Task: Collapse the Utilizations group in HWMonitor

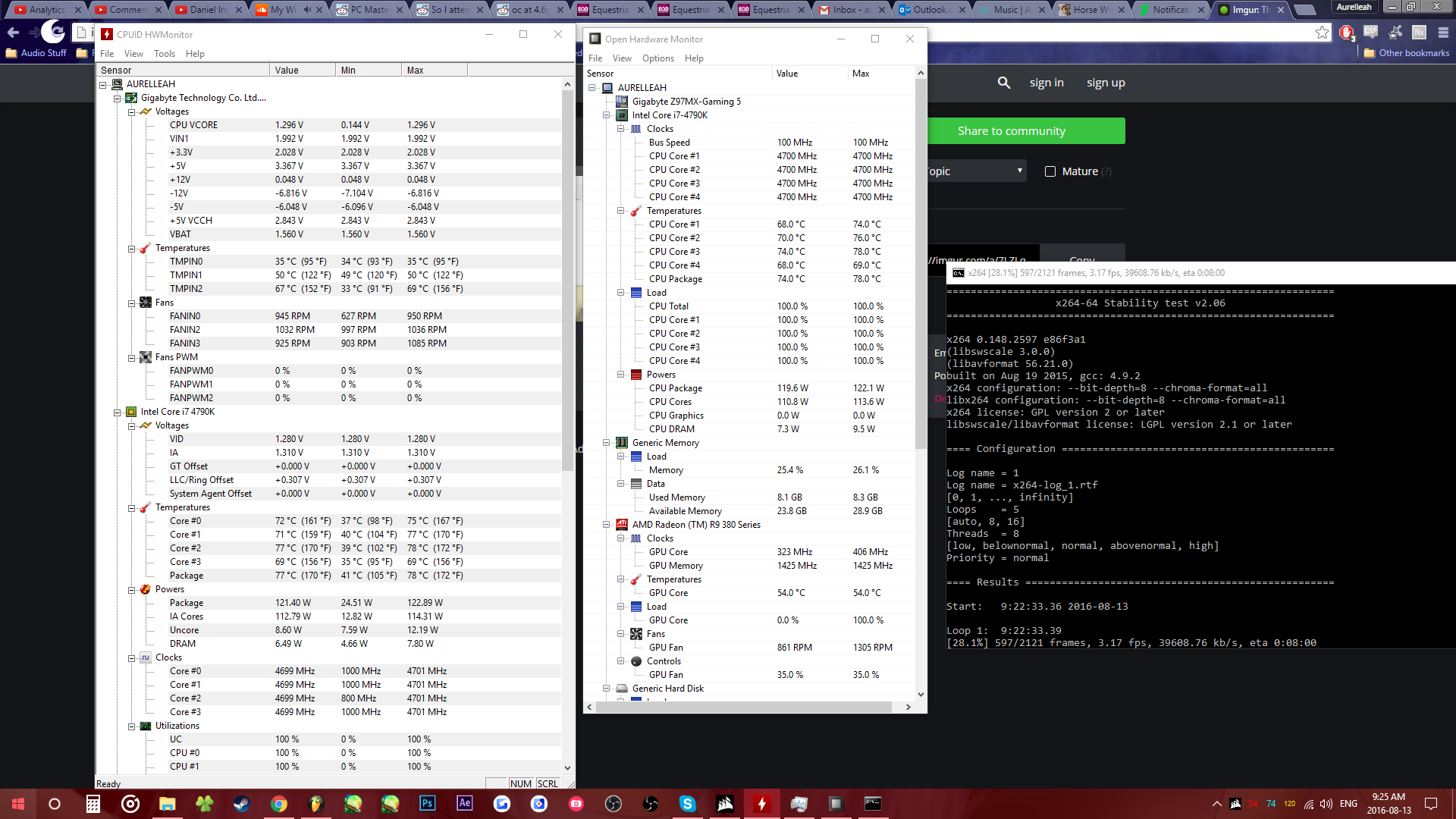Action: point(132,726)
